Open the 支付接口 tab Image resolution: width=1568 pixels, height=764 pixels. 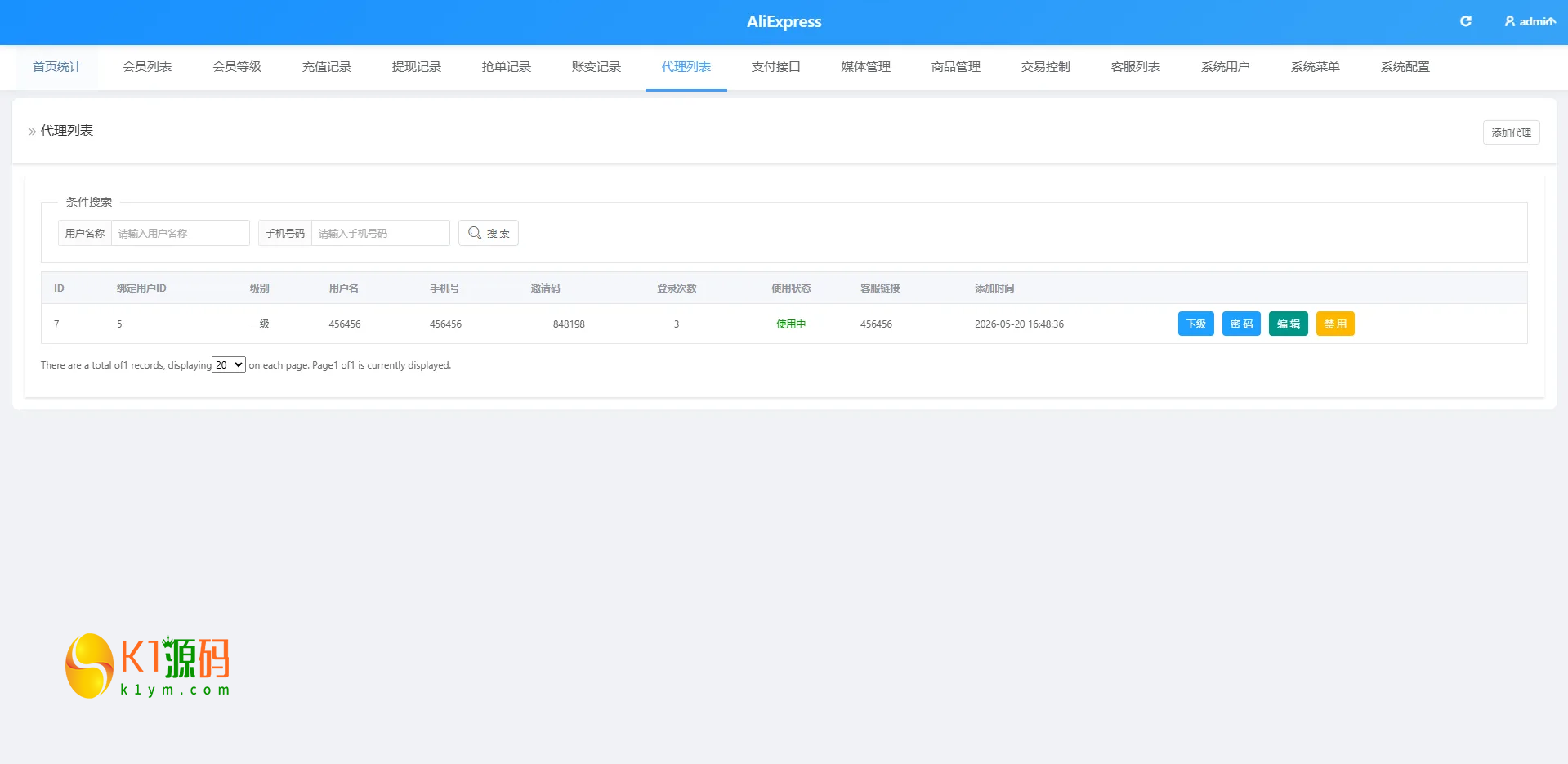(x=776, y=67)
